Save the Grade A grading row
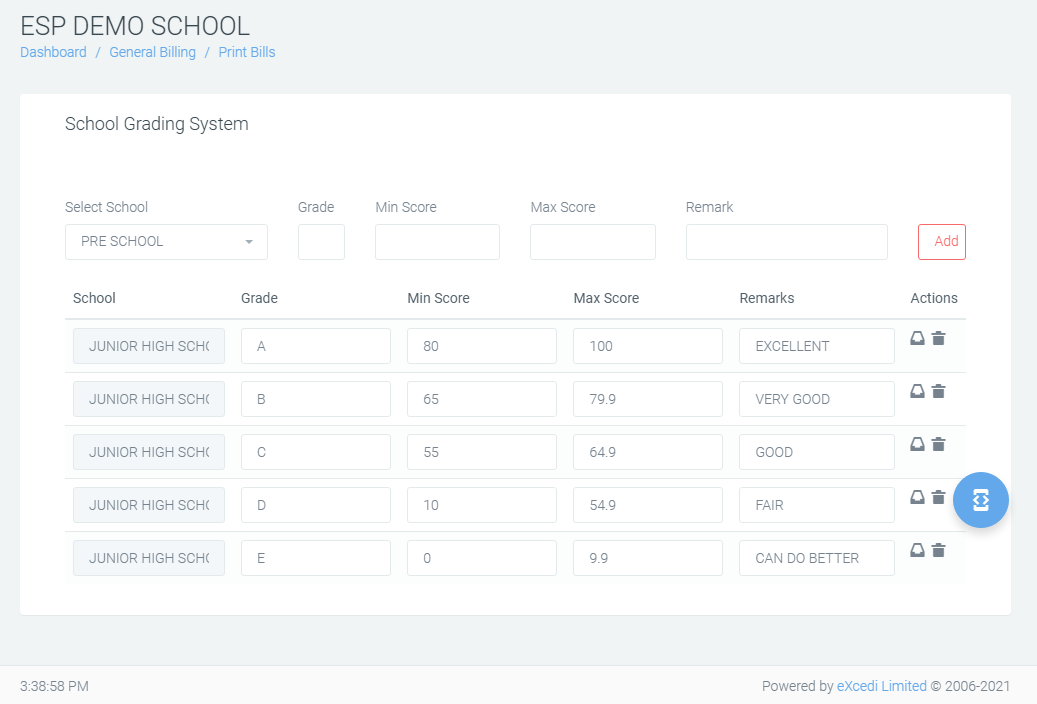This screenshot has width=1037, height=704. click(917, 338)
